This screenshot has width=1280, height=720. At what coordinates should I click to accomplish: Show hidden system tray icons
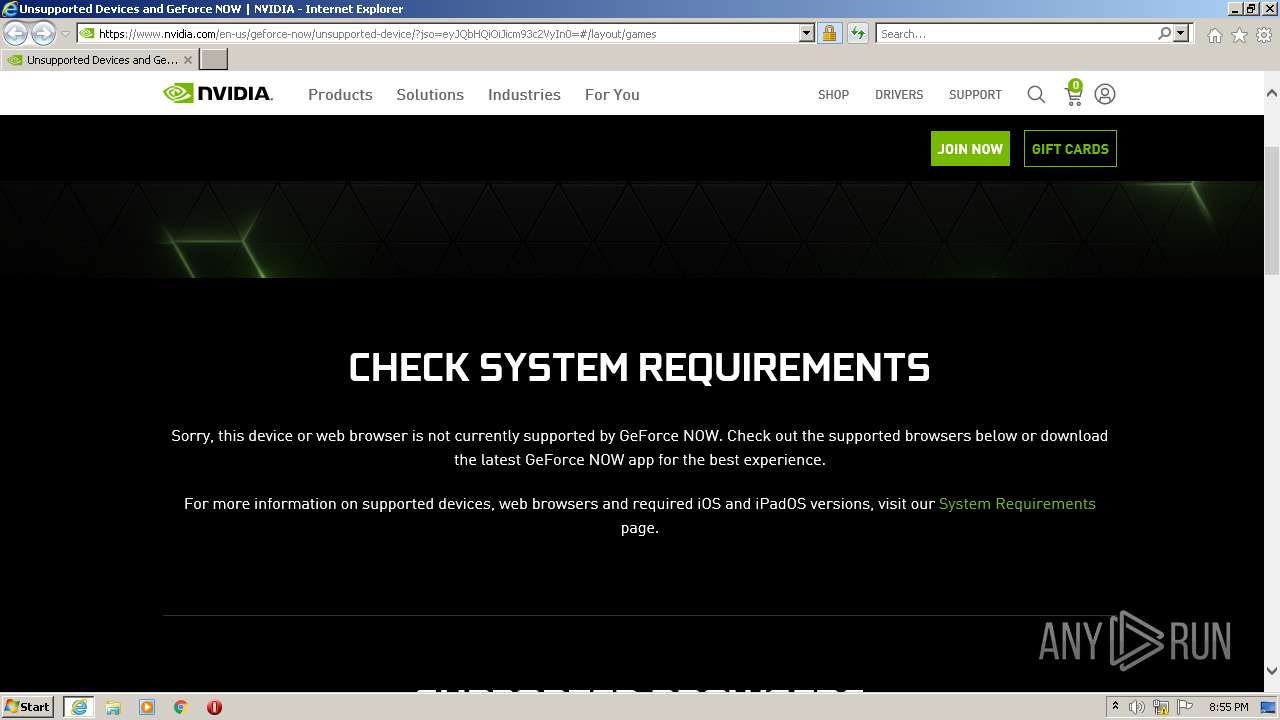pyautogui.click(x=1115, y=707)
